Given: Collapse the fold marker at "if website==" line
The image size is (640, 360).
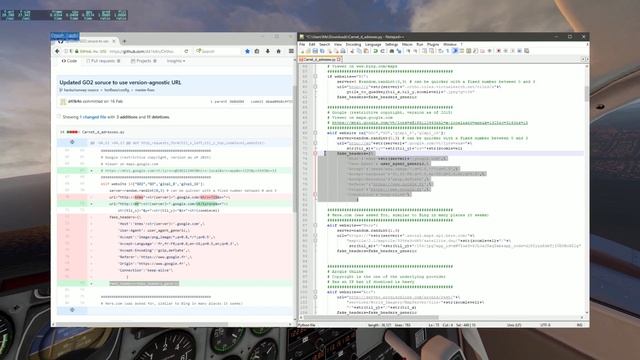Looking at the screenshot, I should coord(315,76).
